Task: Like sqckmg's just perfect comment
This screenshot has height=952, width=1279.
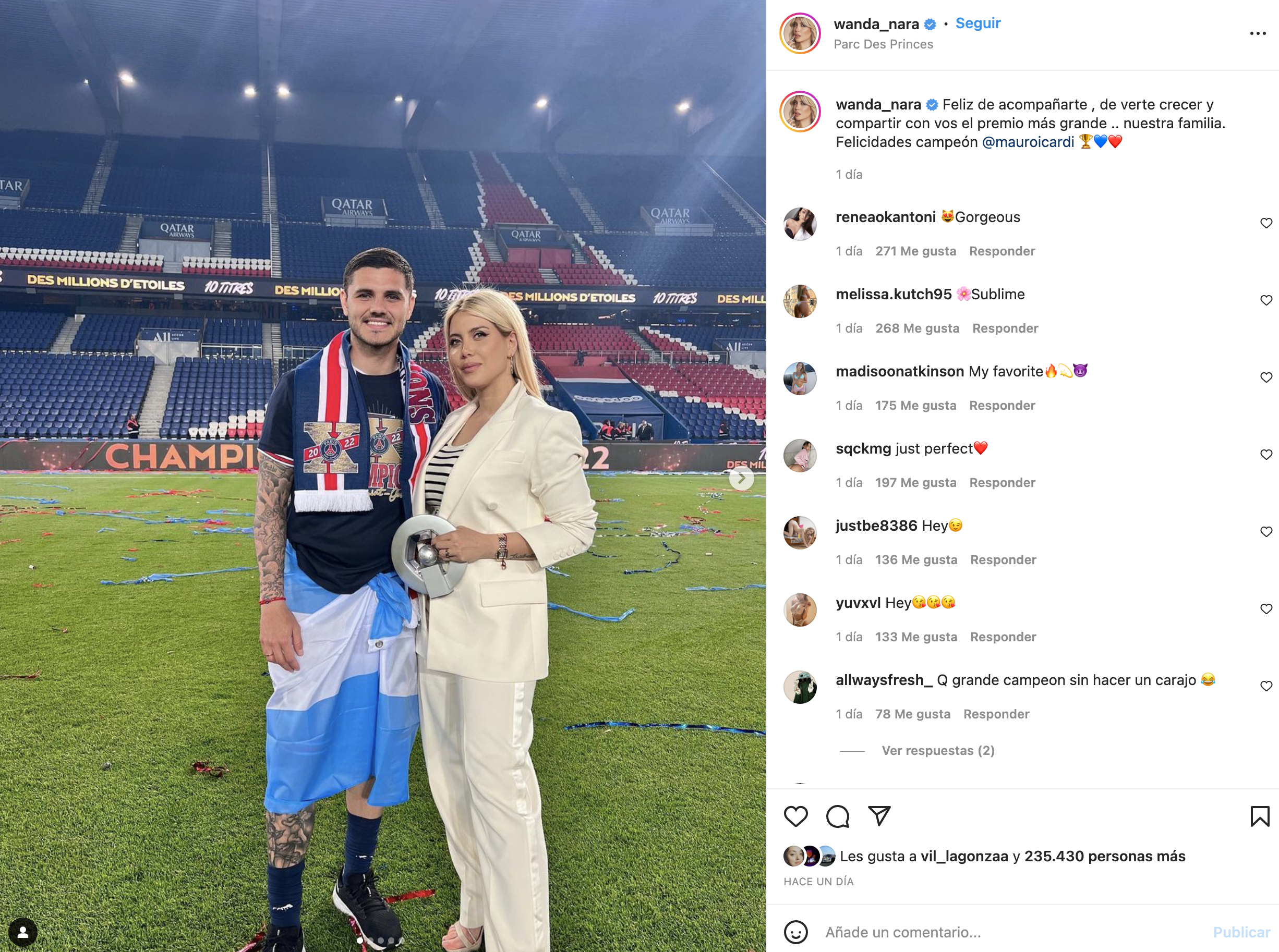Action: coord(1266,455)
